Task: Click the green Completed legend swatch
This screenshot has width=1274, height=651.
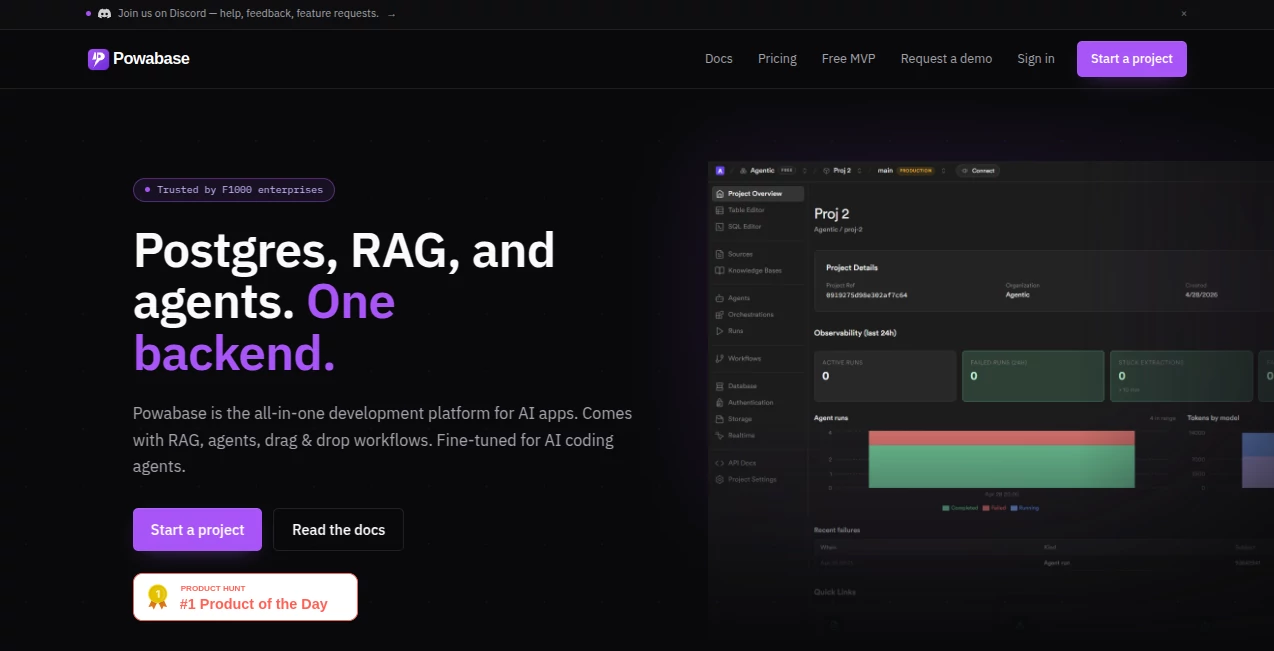Action: [x=946, y=508]
